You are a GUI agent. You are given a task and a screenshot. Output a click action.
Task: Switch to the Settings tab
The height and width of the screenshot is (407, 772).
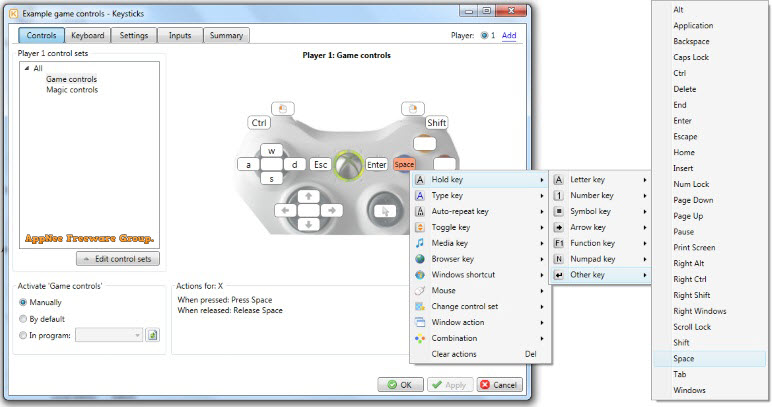[134, 35]
